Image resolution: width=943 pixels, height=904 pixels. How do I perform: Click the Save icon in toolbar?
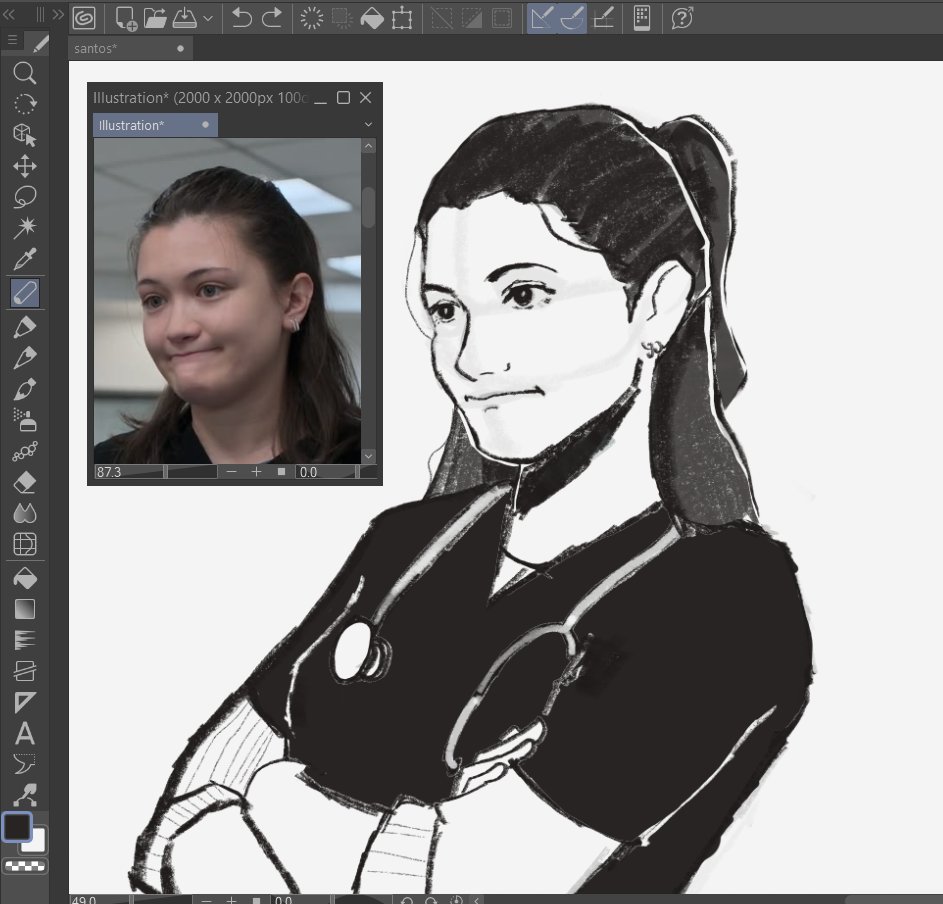[185, 18]
